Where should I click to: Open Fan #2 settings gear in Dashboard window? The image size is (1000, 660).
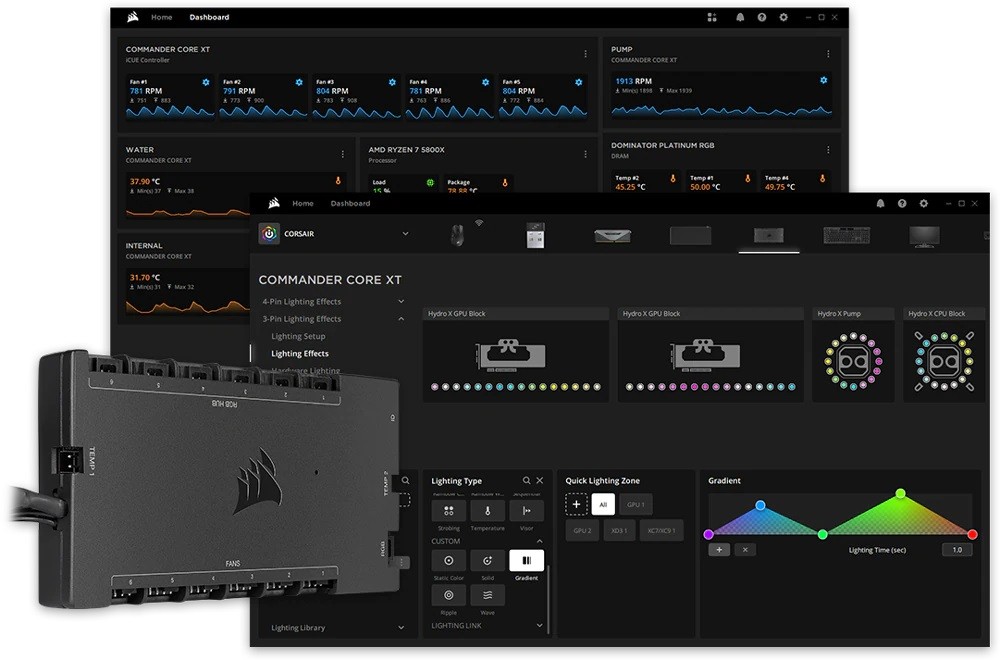[x=299, y=82]
